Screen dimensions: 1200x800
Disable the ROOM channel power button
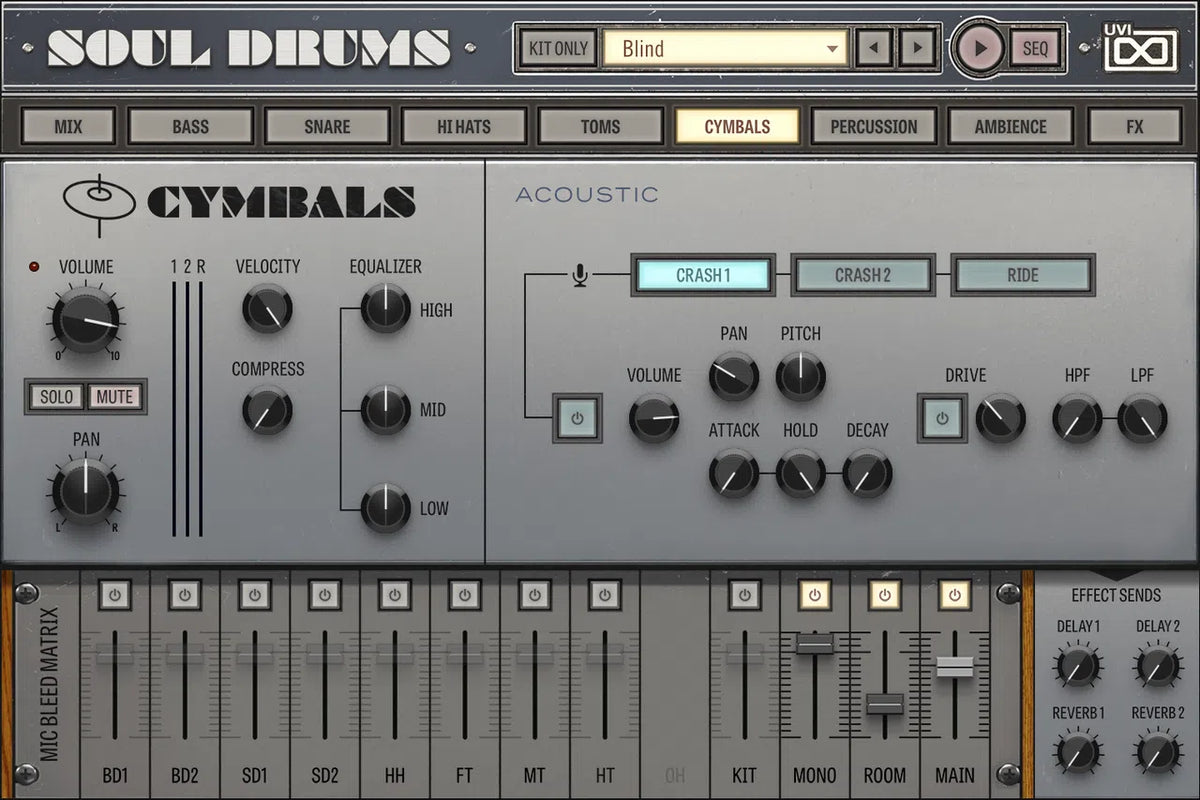(x=885, y=595)
